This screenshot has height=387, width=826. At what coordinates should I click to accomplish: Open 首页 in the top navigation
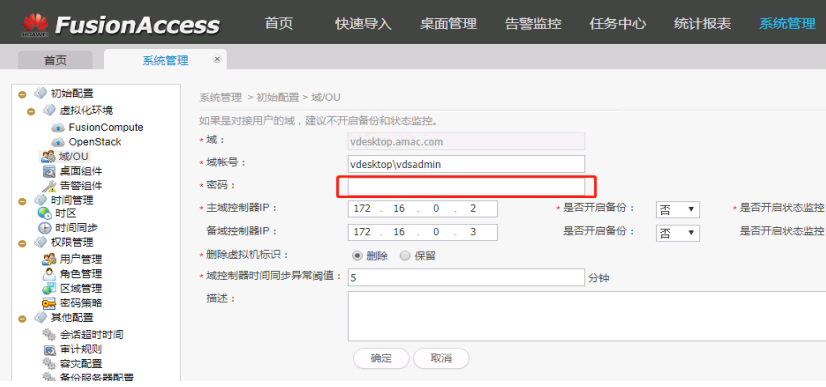[x=279, y=24]
